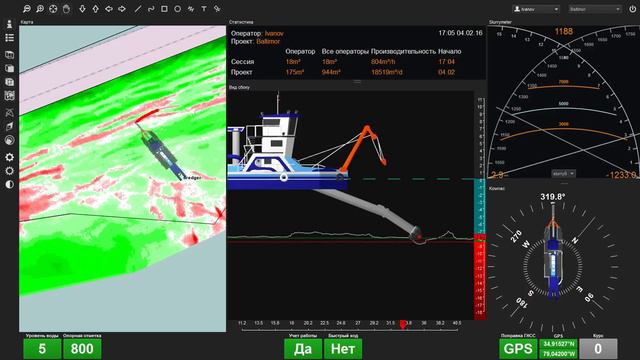Click the Сессия row label
This screenshot has width=640, height=360.
[x=242, y=62]
